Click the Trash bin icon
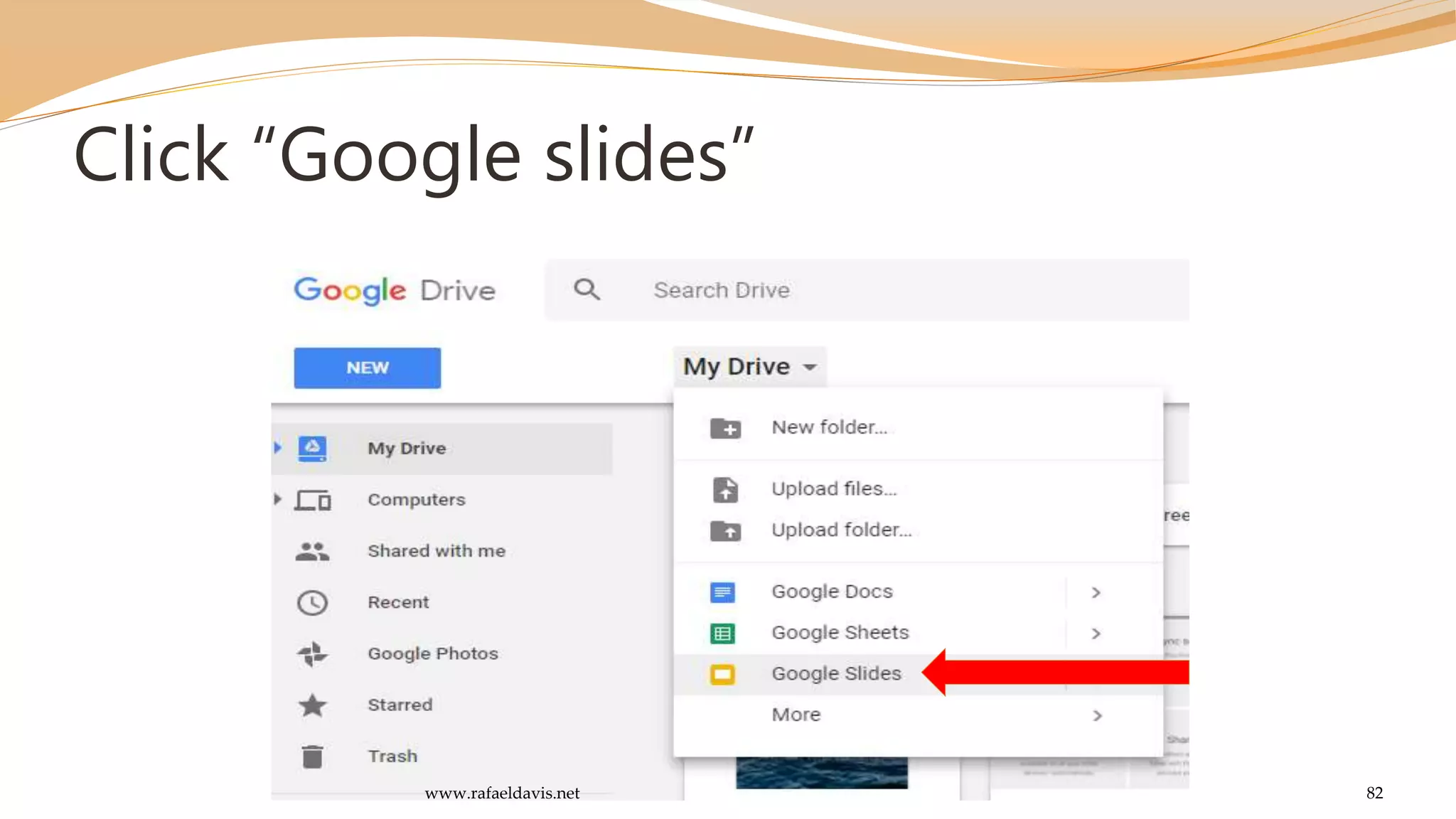Image resolution: width=1456 pixels, height=819 pixels. pyautogui.click(x=312, y=756)
